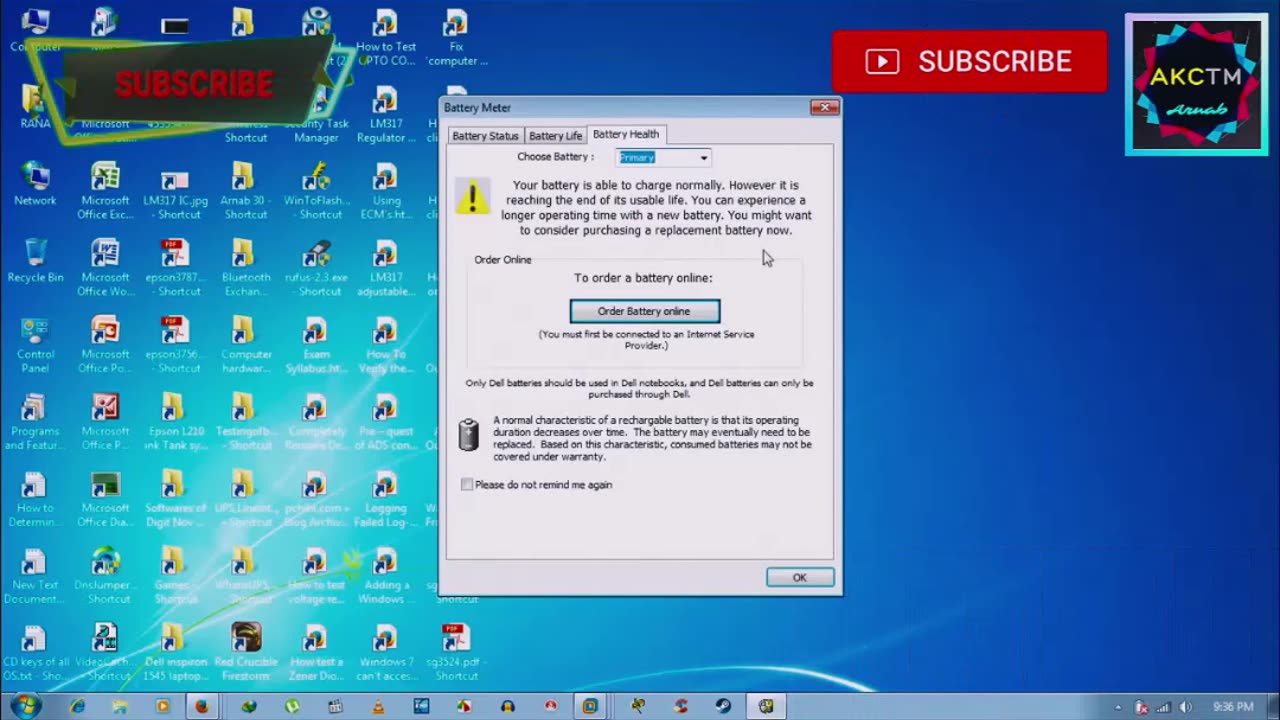Select the Battery Health tab
Viewport: 1280px width, 720px height.
pyautogui.click(x=626, y=134)
